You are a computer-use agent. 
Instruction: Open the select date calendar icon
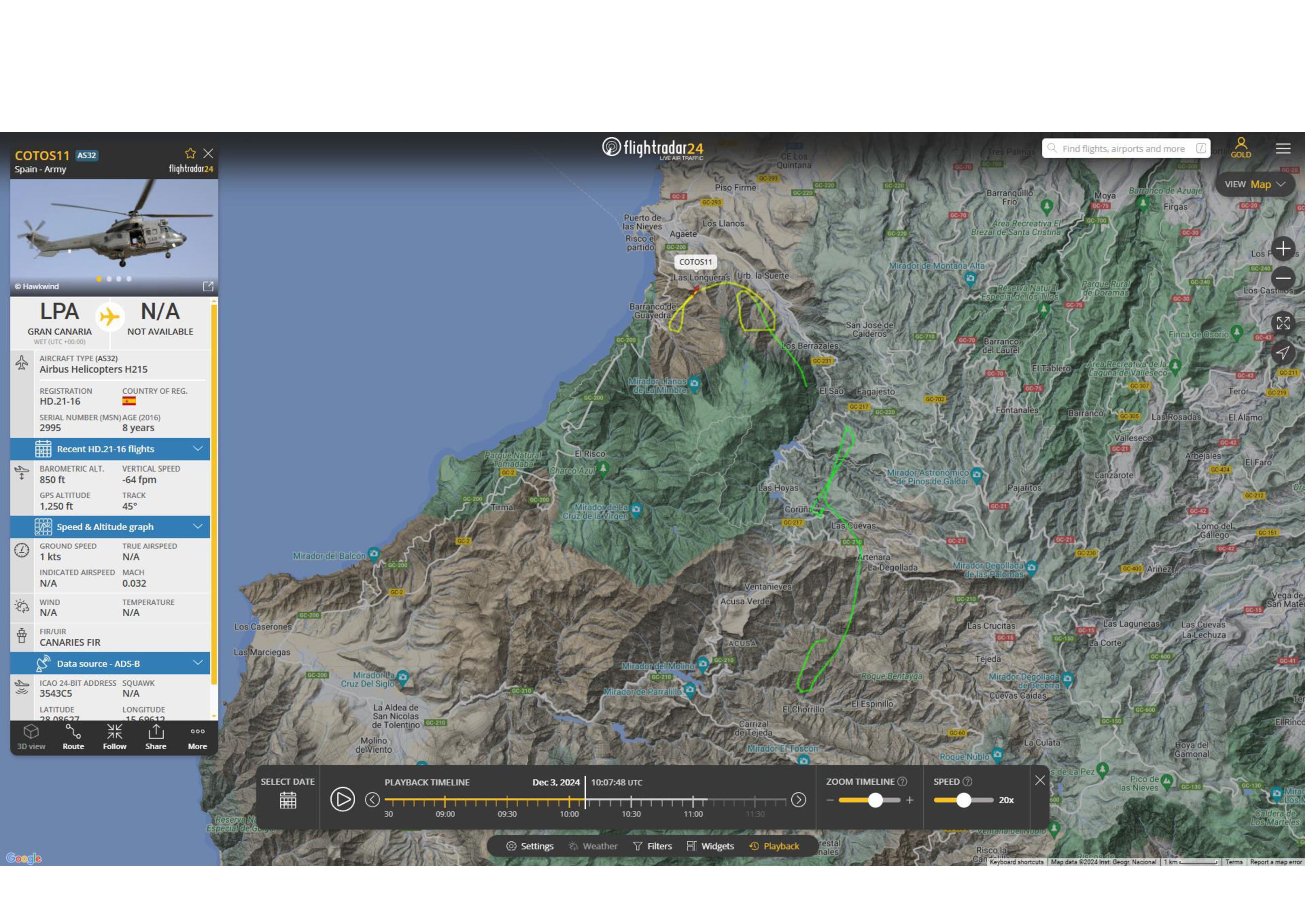tap(288, 800)
